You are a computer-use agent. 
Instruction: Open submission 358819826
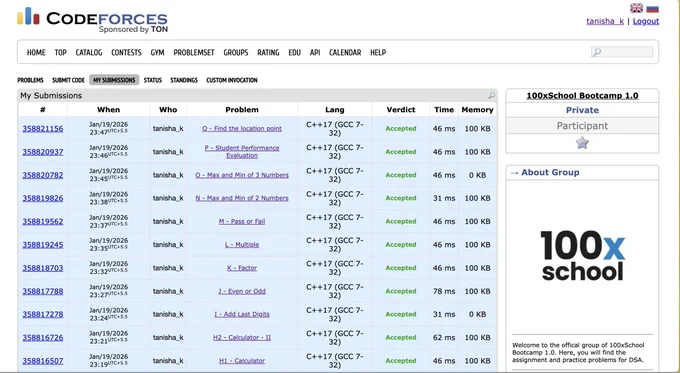[43, 198]
